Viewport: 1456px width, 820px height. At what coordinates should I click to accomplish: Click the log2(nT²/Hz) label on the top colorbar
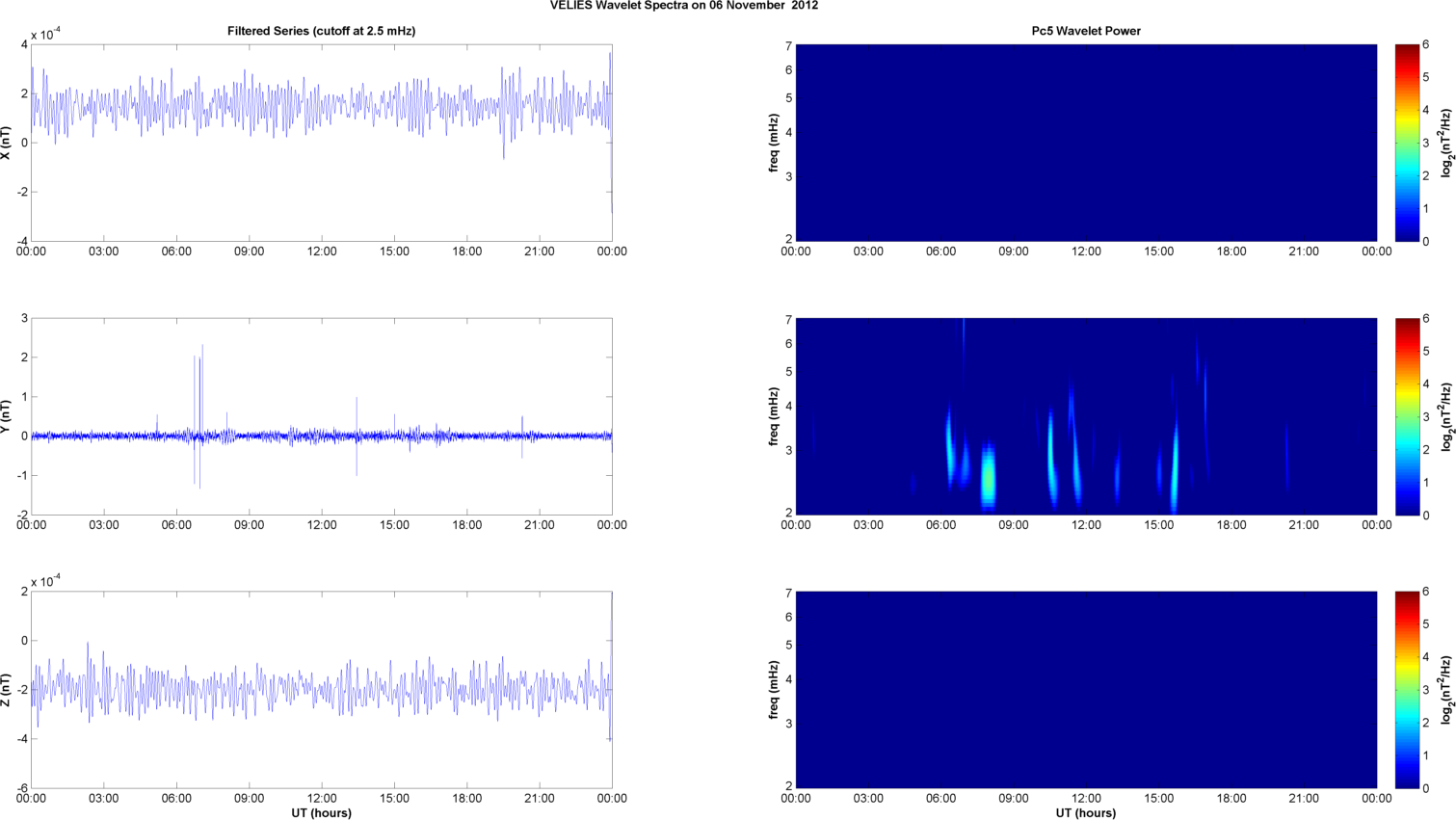(1446, 143)
